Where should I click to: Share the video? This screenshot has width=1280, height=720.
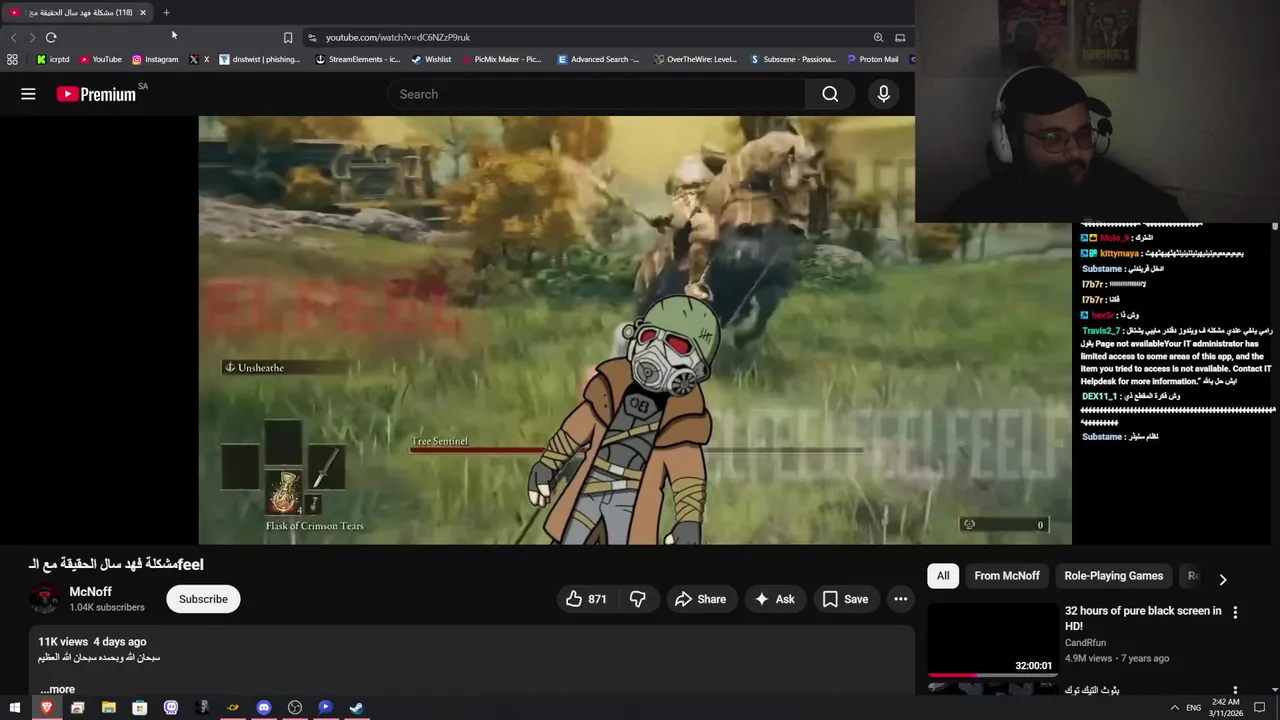(701, 599)
